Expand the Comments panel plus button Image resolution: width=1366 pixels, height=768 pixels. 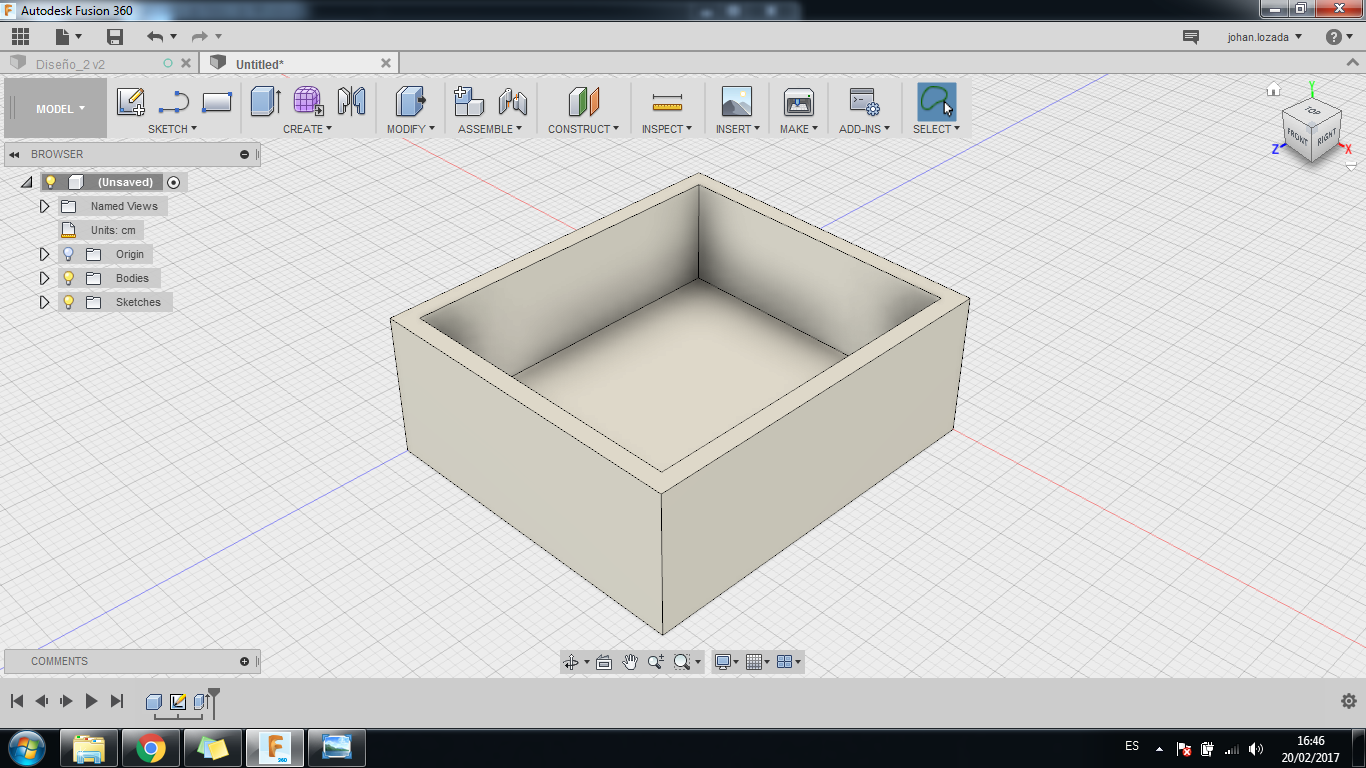coord(244,662)
